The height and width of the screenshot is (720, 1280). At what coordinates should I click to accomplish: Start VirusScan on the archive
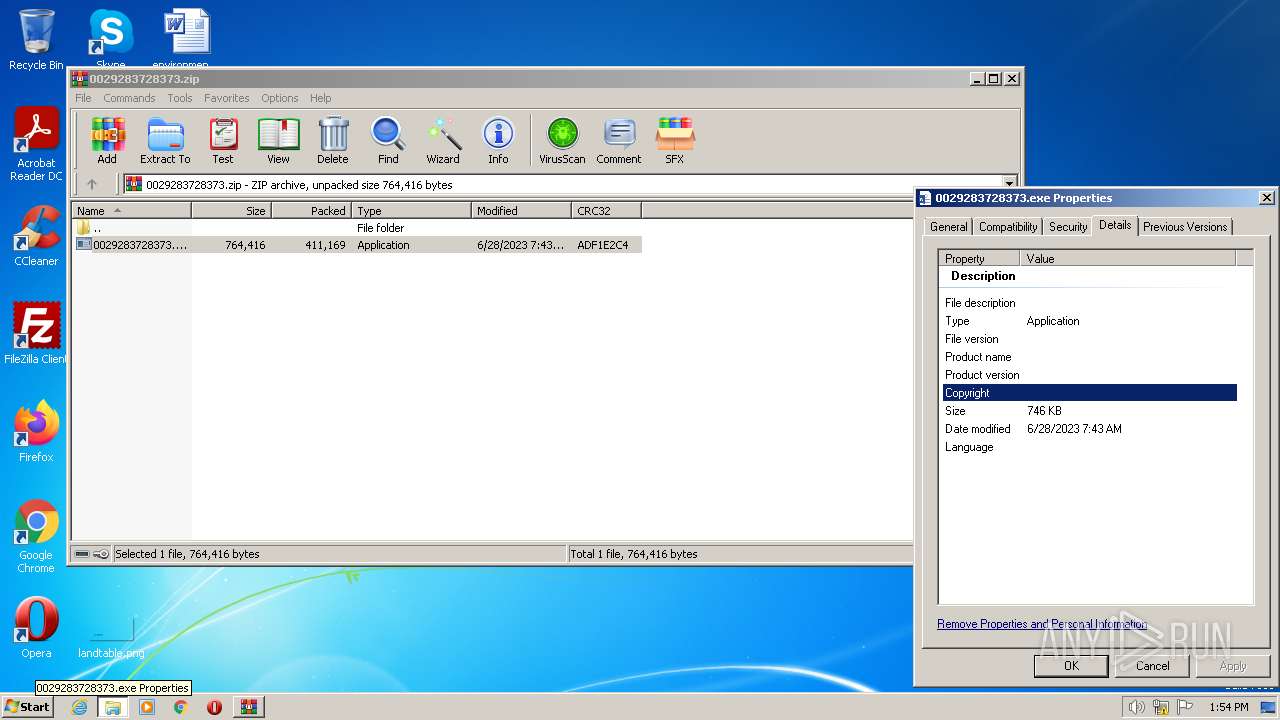tap(562, 140)
